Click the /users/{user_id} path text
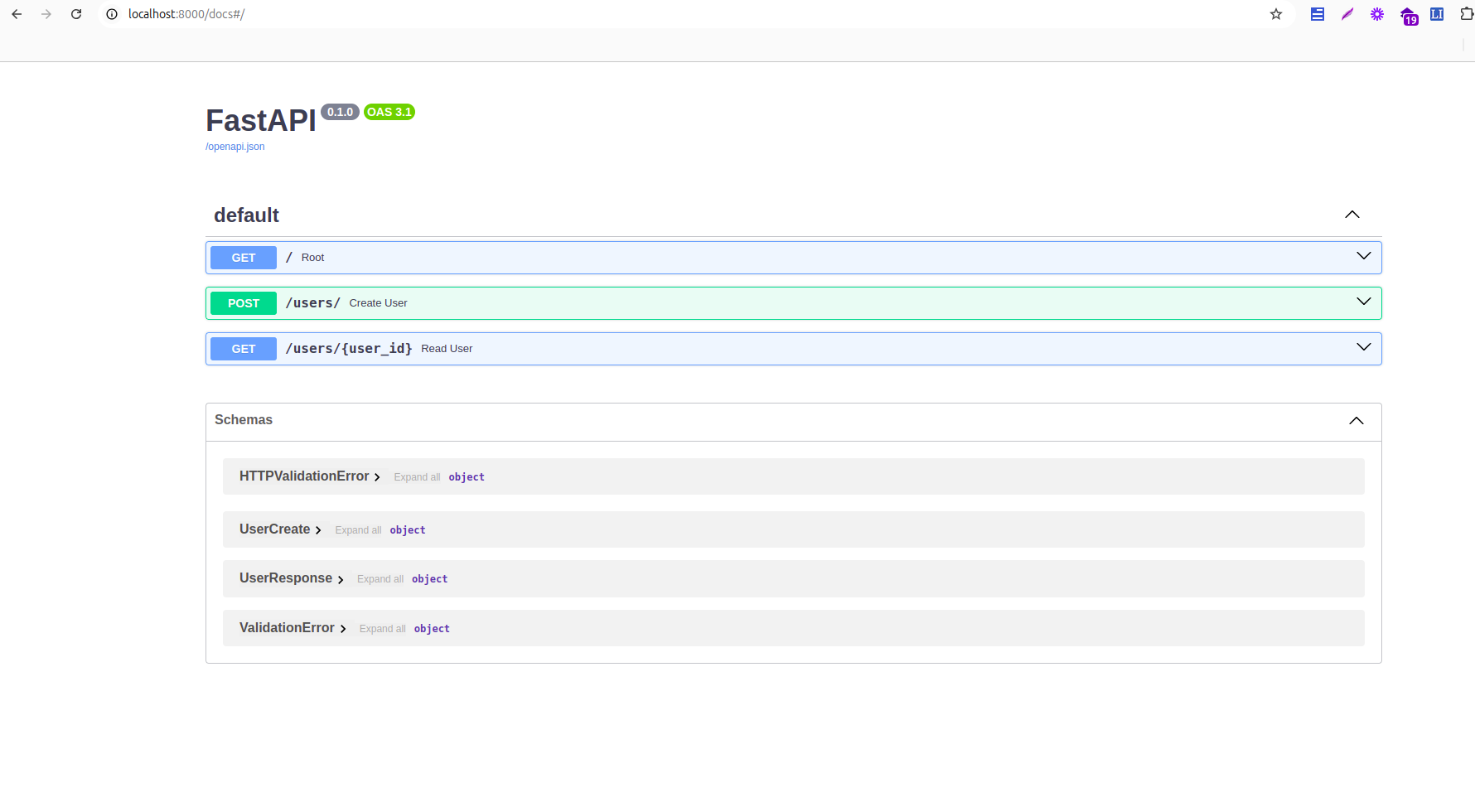The height and width of the screenshot is (812, 1475). (x=349, y=349)
